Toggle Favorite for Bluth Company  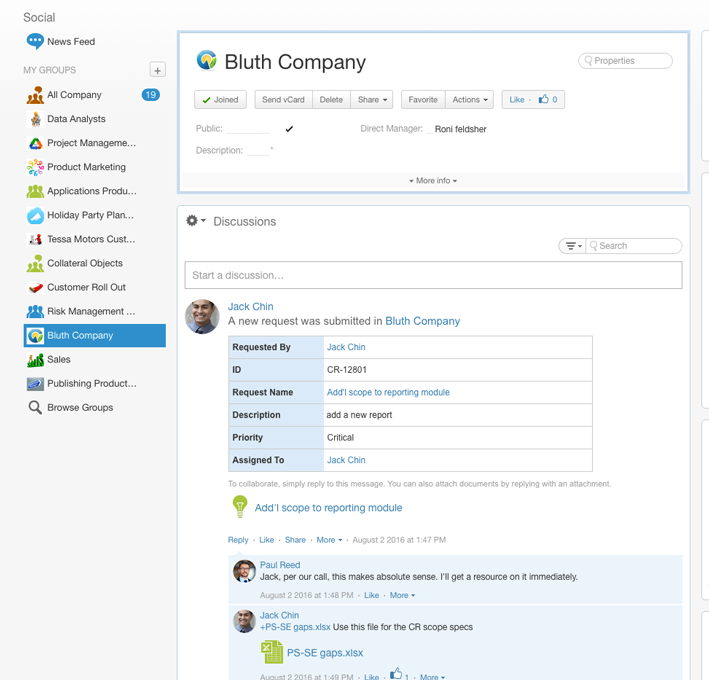coord(423,99)
